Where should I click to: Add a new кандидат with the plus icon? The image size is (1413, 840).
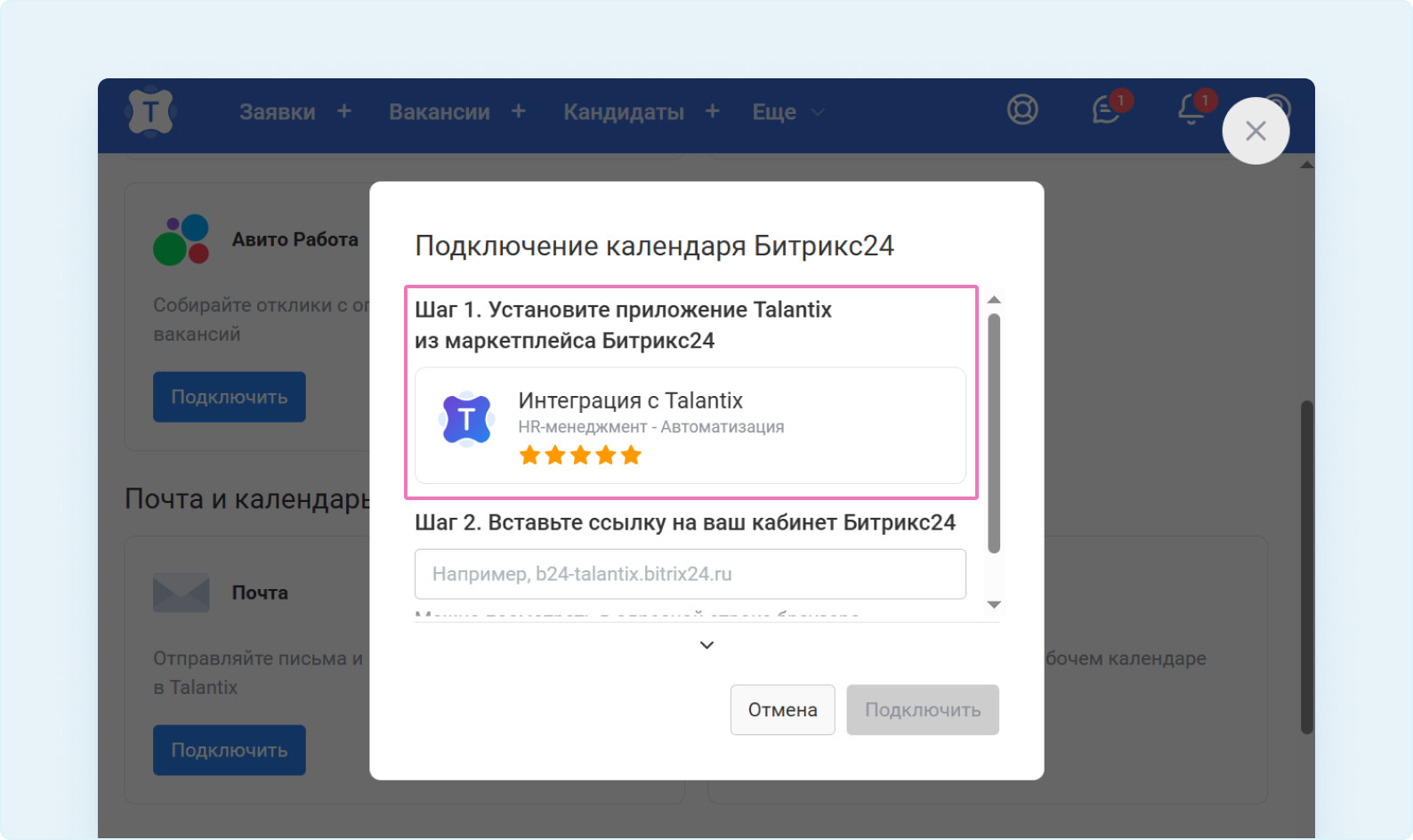[713, 111]
